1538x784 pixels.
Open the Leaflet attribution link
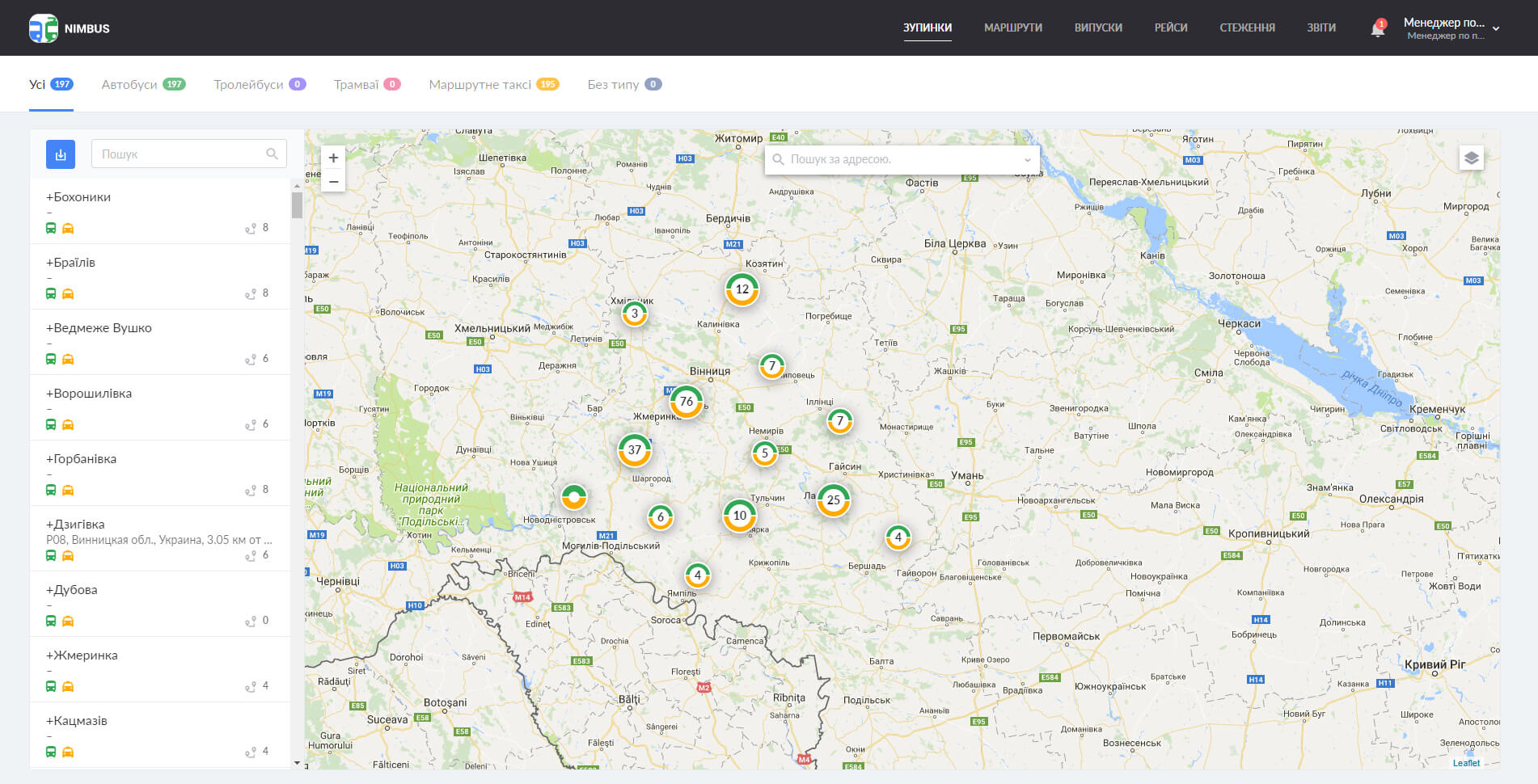pos(1465,763)
